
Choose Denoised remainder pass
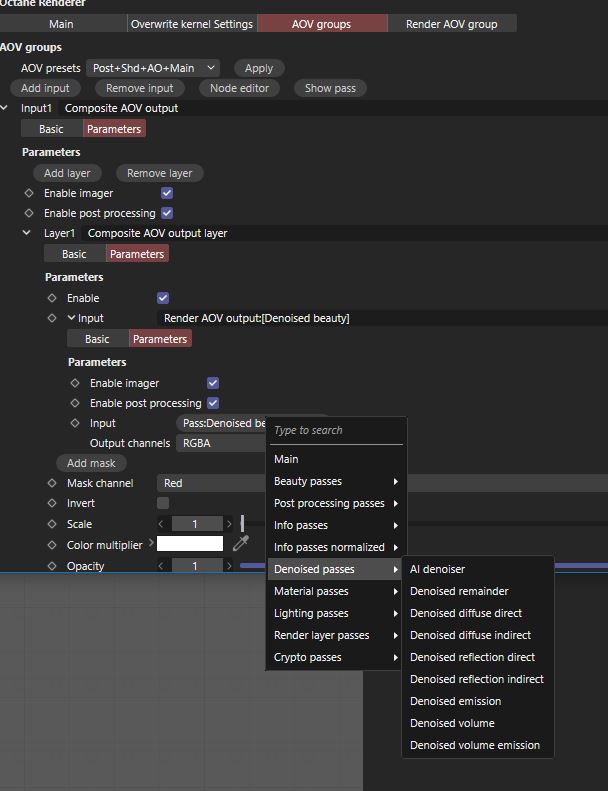(x=477, y=591)
